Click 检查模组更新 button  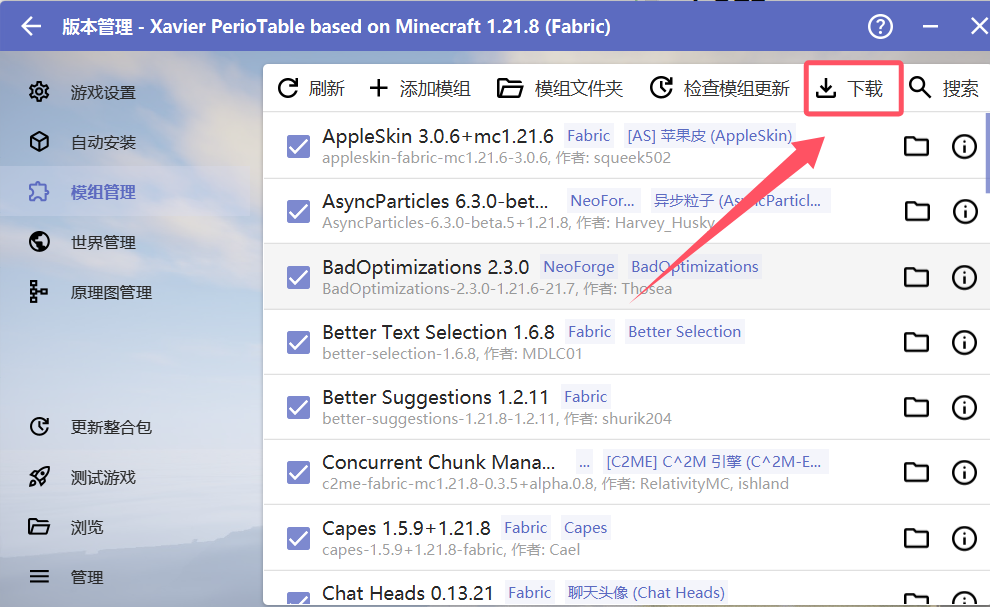(720, 88)
